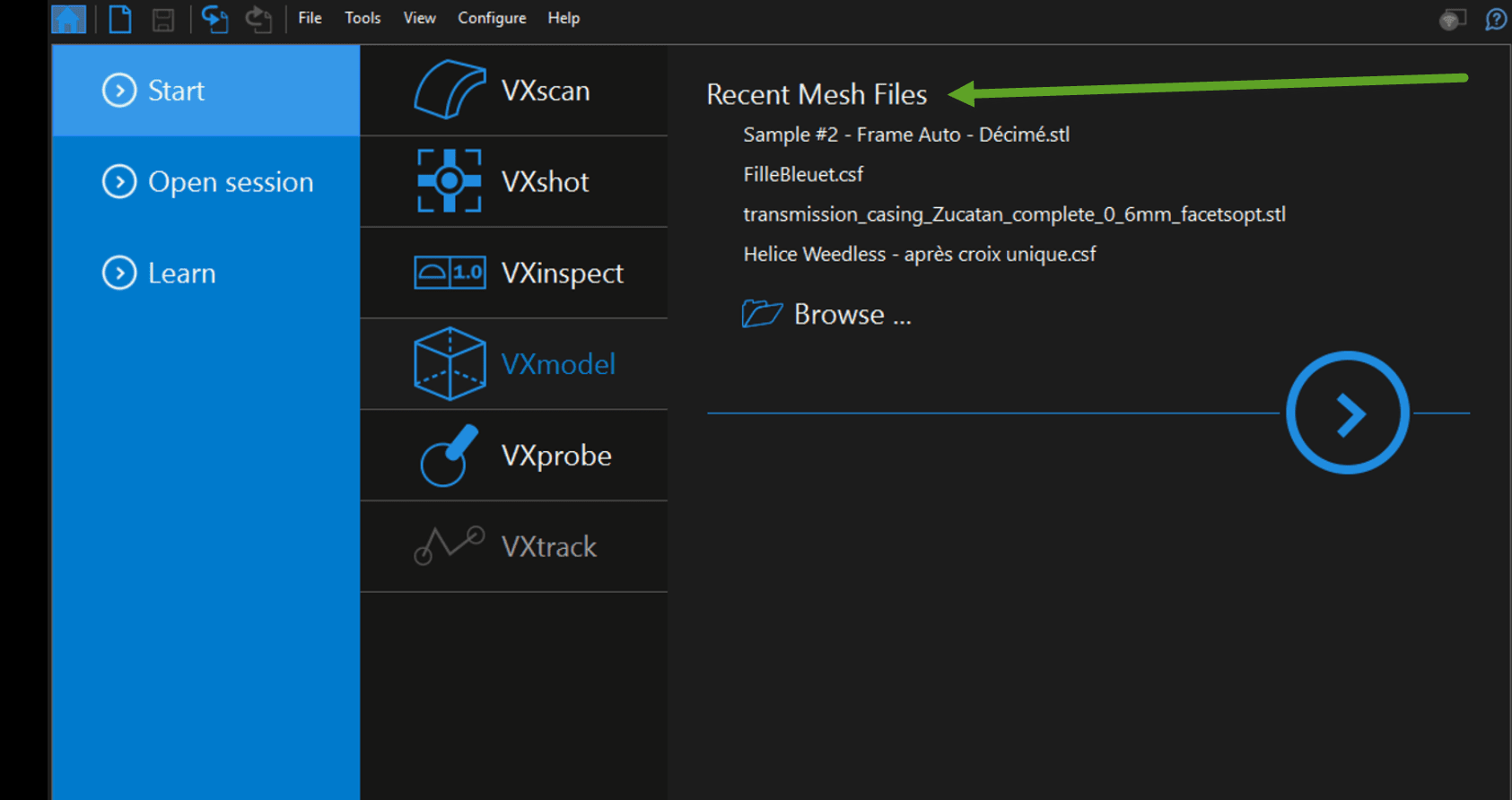Click the large blue next arrow button
This screenshot has height=800, width=1512.
[1347, 413]
